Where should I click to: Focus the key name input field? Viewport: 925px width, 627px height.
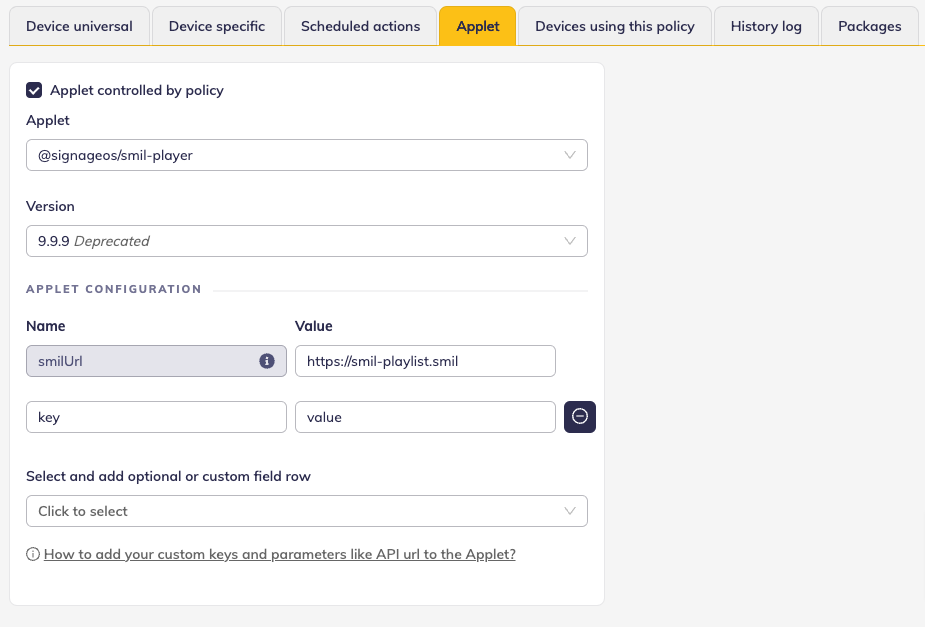click(x=156, y=417)
